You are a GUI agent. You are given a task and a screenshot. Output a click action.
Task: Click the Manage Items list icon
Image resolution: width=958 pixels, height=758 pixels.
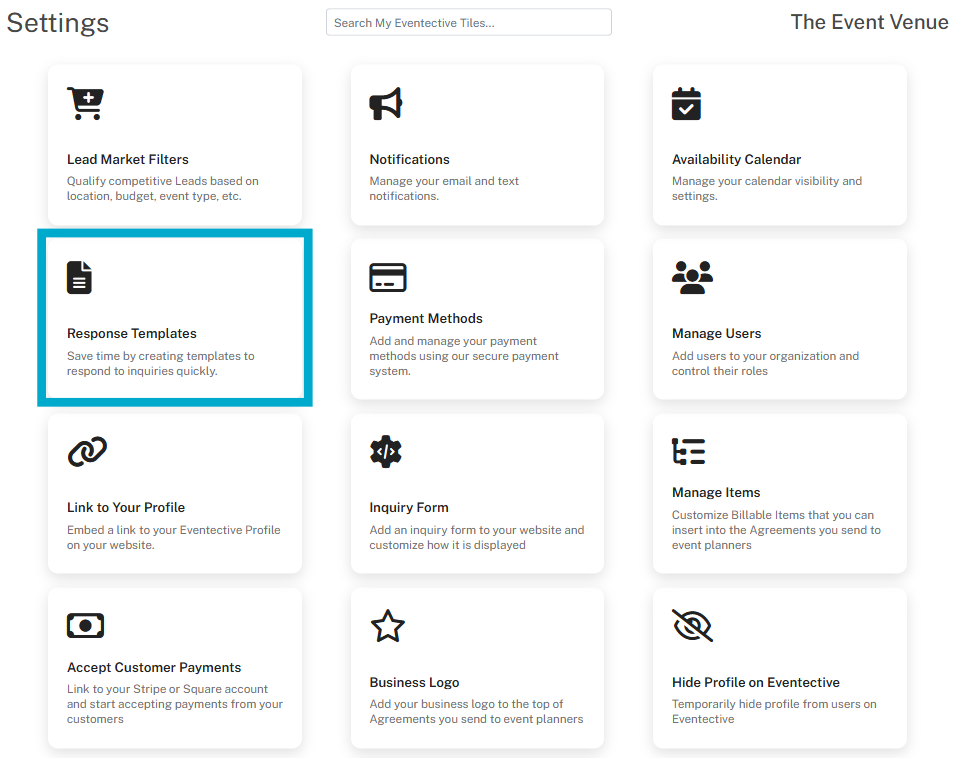[689, 452]
